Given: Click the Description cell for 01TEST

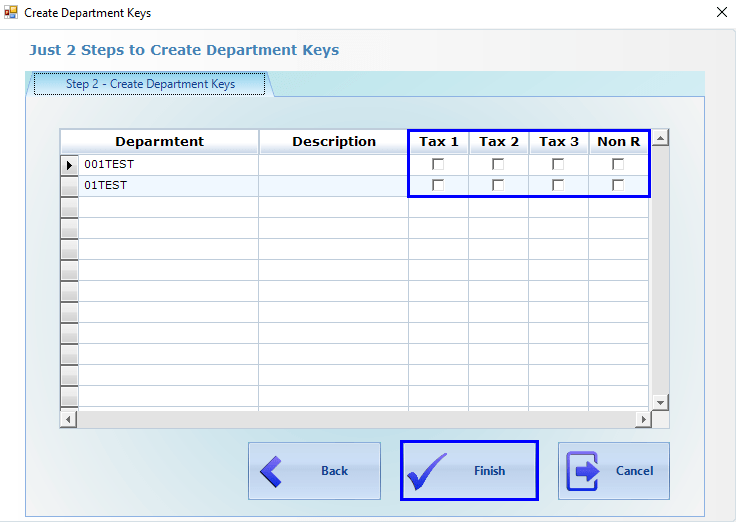Looking at the screenshot, I should tap(334, 186).
